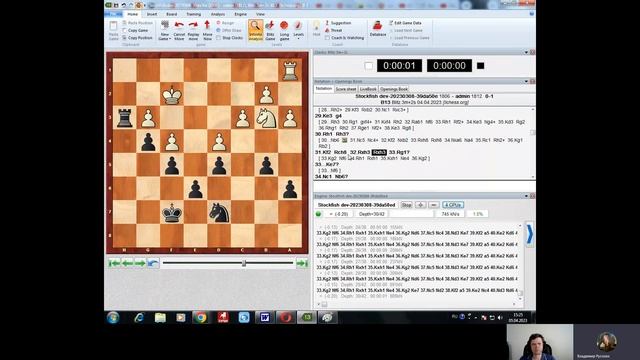Click blue take-back arrow below board

tap(153, 263)
